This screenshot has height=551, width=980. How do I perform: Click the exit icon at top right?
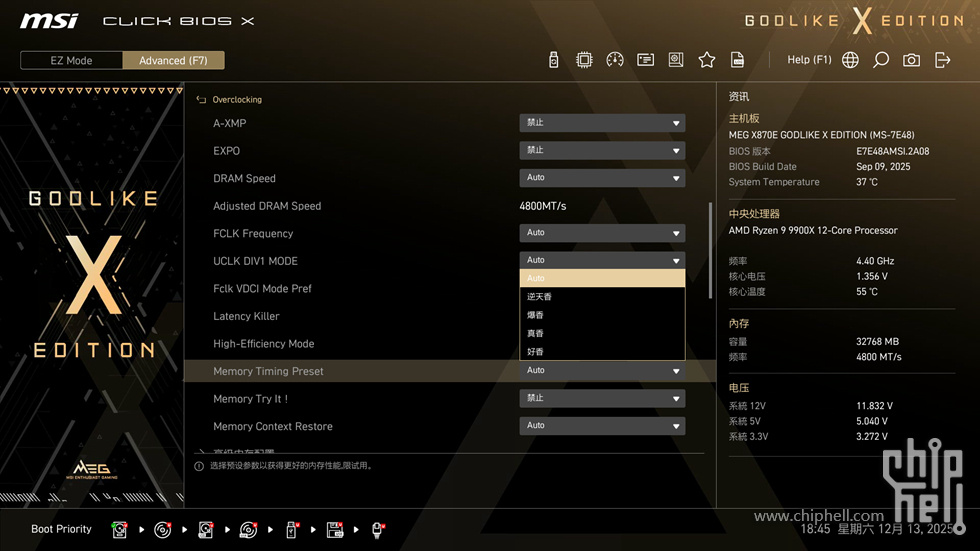(942, 60)
